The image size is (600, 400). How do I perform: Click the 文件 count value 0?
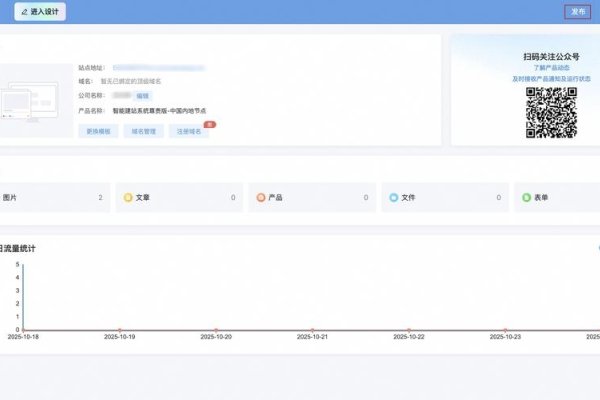click(499, 198)
